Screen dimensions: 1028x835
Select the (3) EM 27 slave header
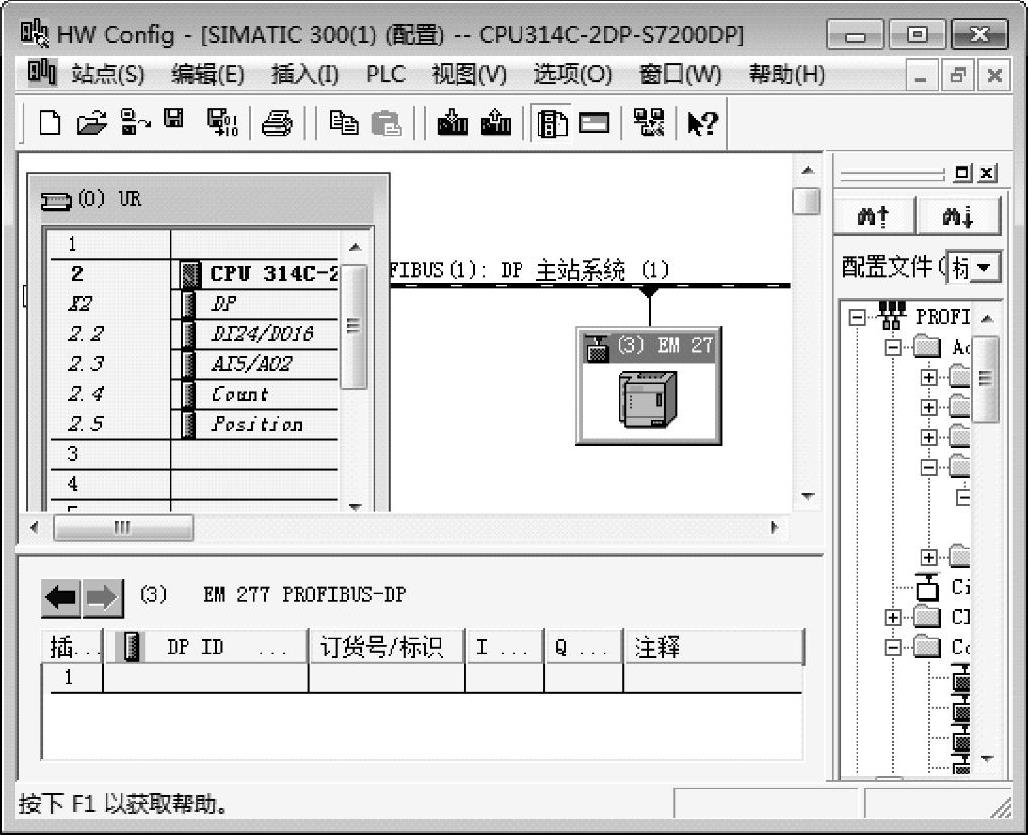[x=649, y=345]
